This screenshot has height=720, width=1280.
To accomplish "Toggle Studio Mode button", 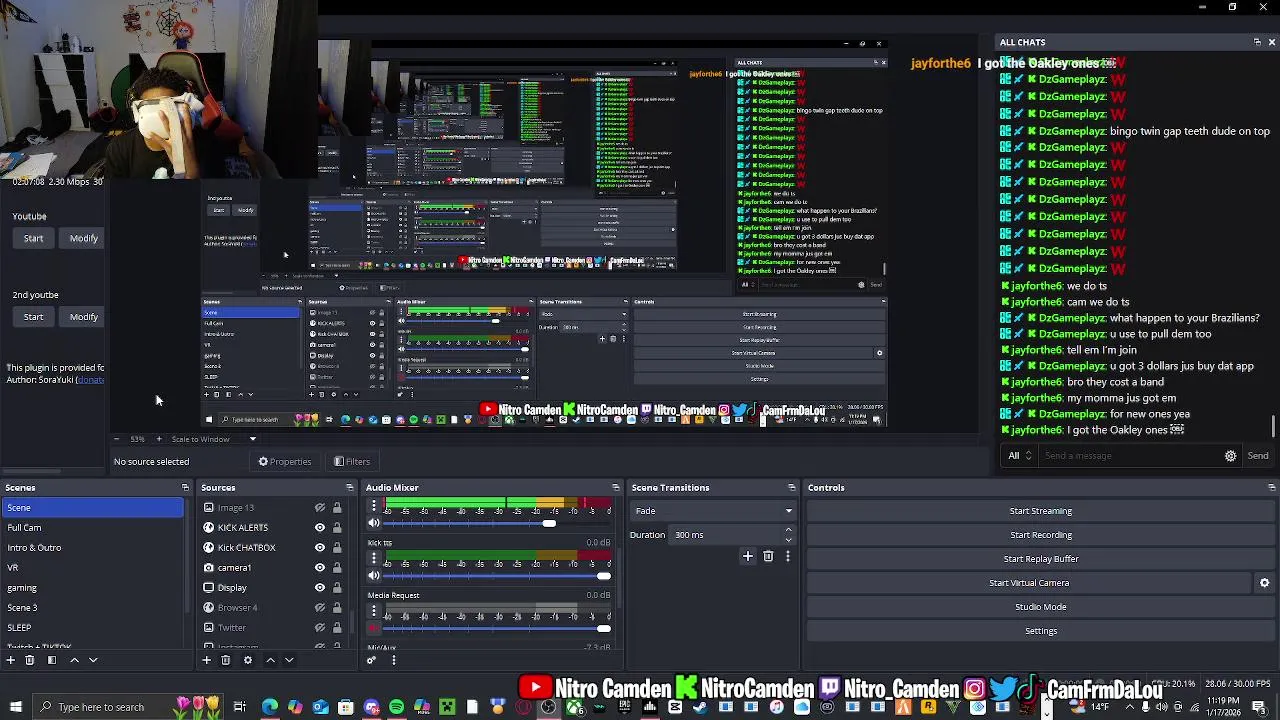I will point(1040,607).
